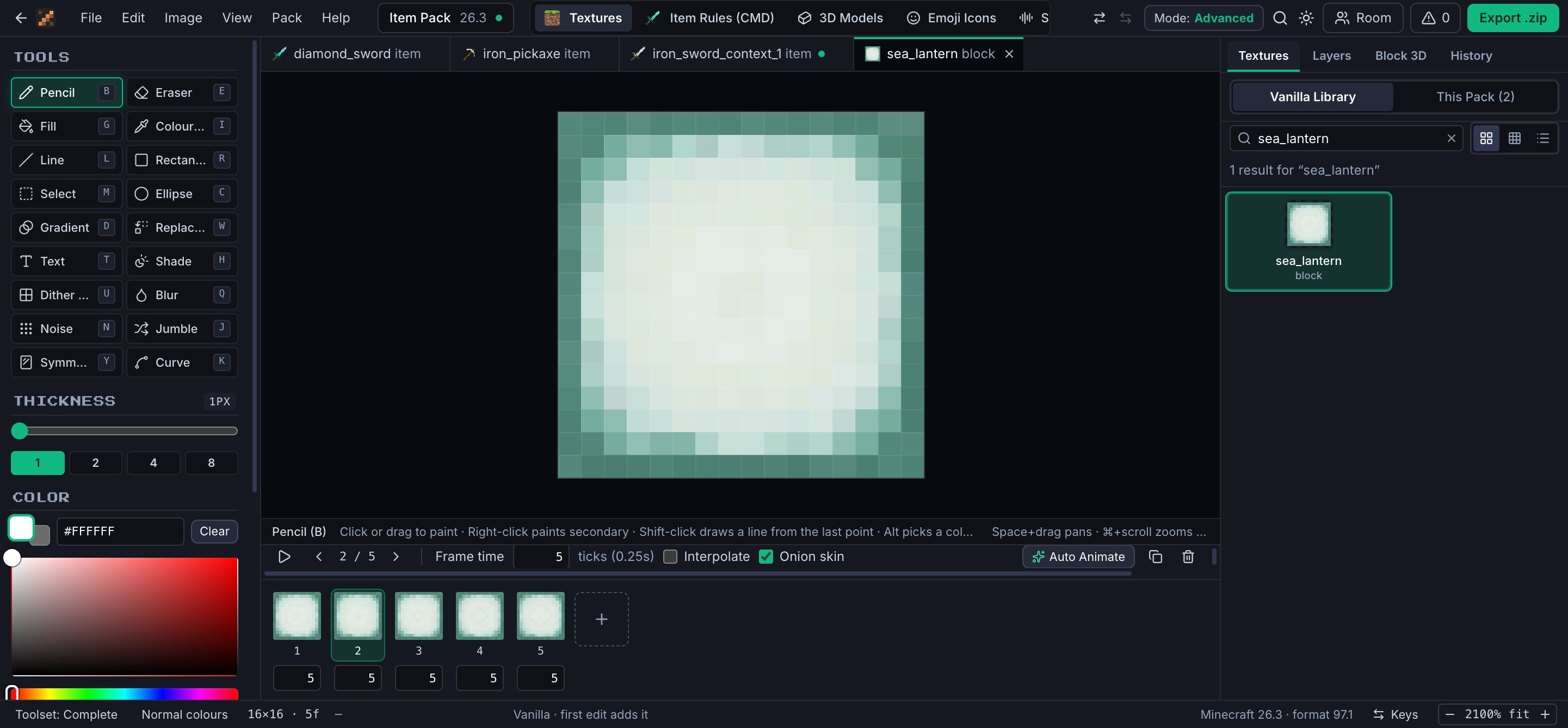Activate the Ellipse tool
Viewport: 1568px width, 728px height.
[x=182, y=194]
